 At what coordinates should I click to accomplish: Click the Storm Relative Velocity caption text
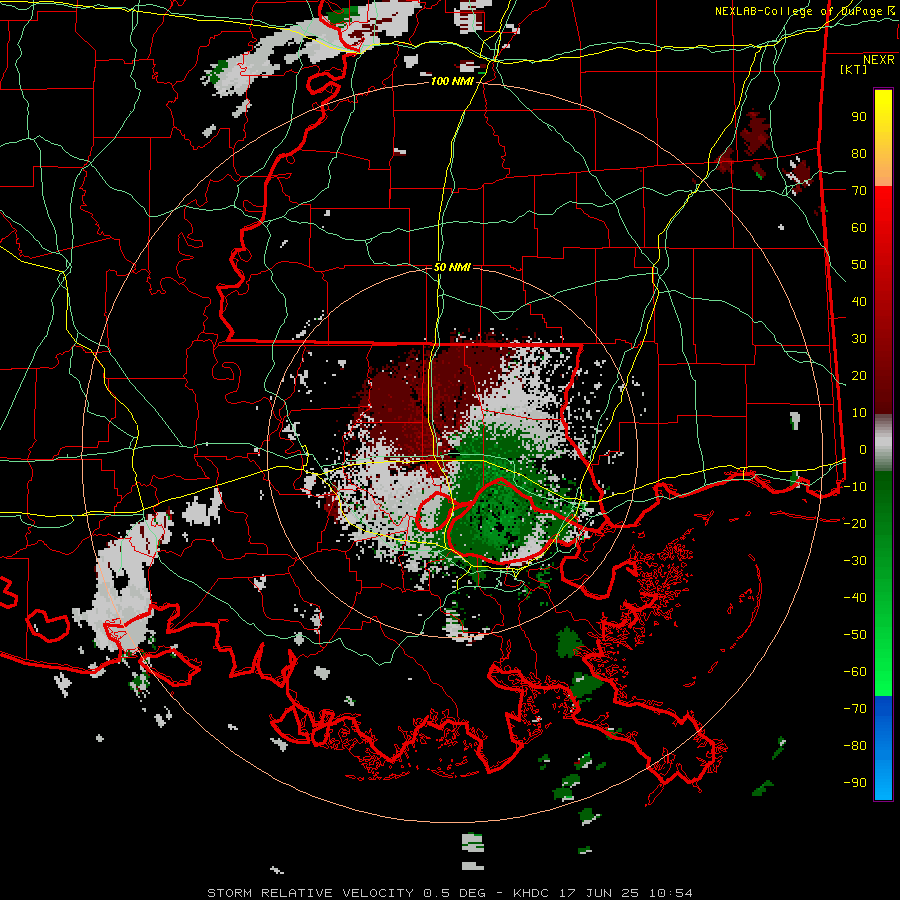450,893
